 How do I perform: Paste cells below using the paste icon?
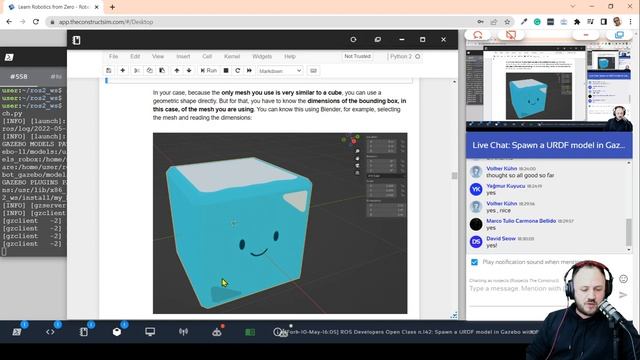pos(162,71)
